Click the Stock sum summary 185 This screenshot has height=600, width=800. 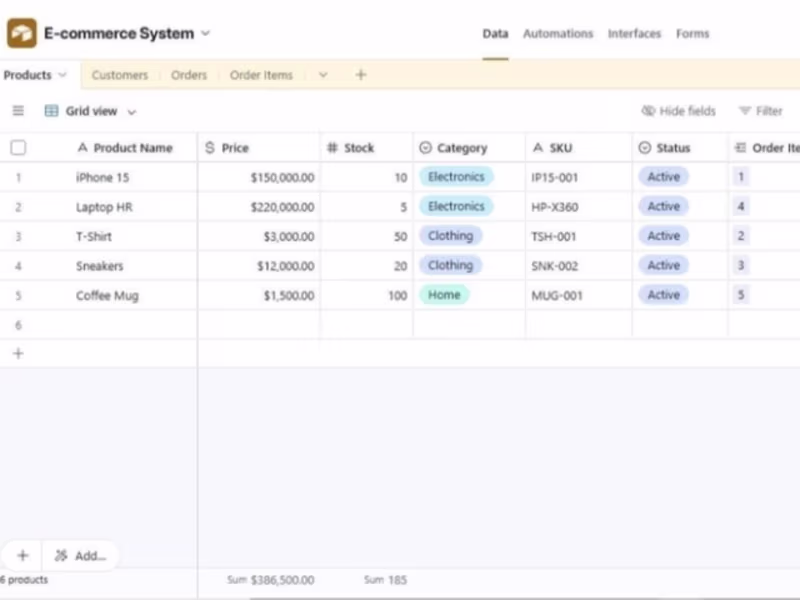pos(397,580)
